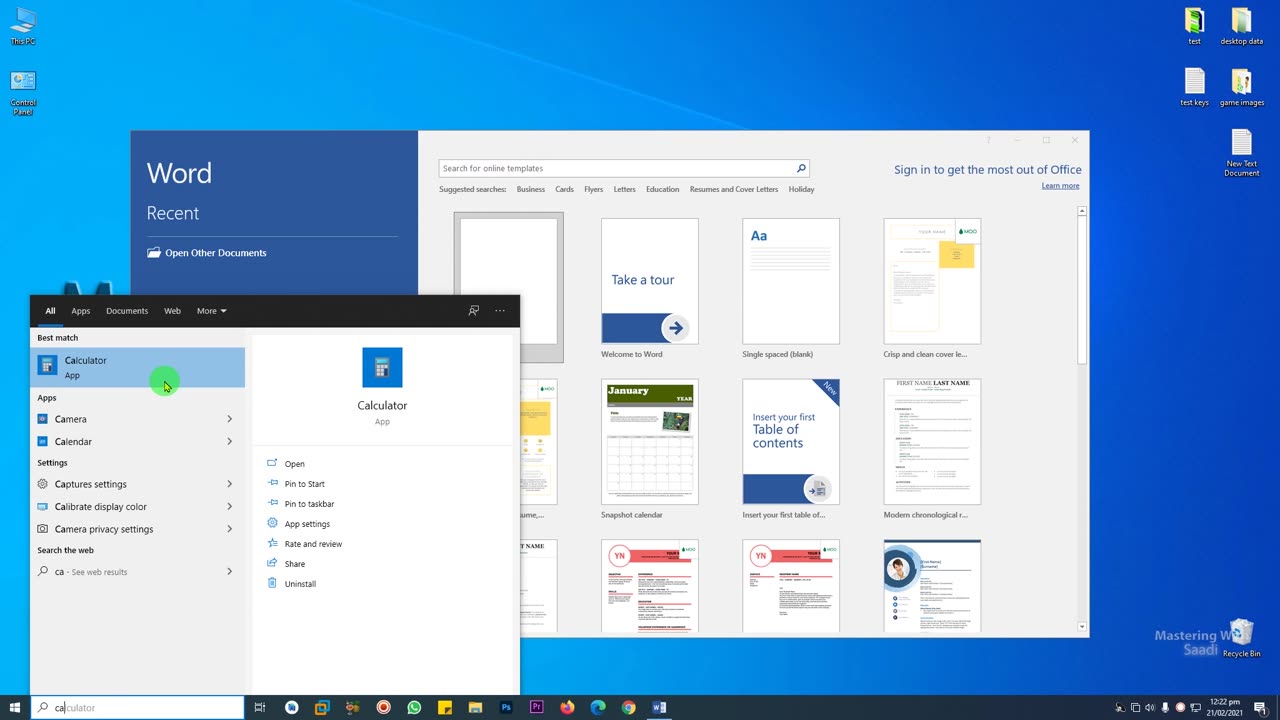Choose Pin to Start for Calculator
The width and height of the screenshot is (1280, 720).
click(x=304, y=484)
